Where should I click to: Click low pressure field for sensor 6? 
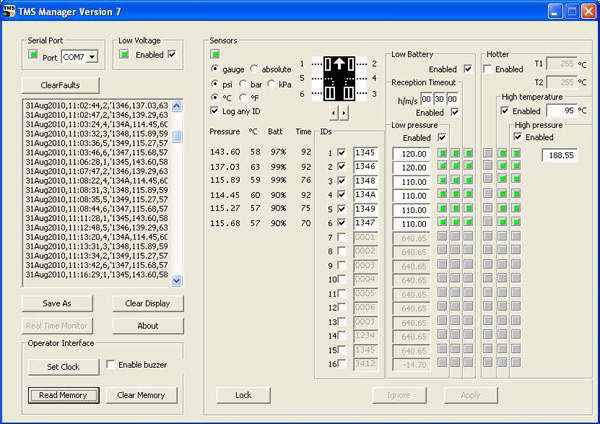tap(411, 224)
